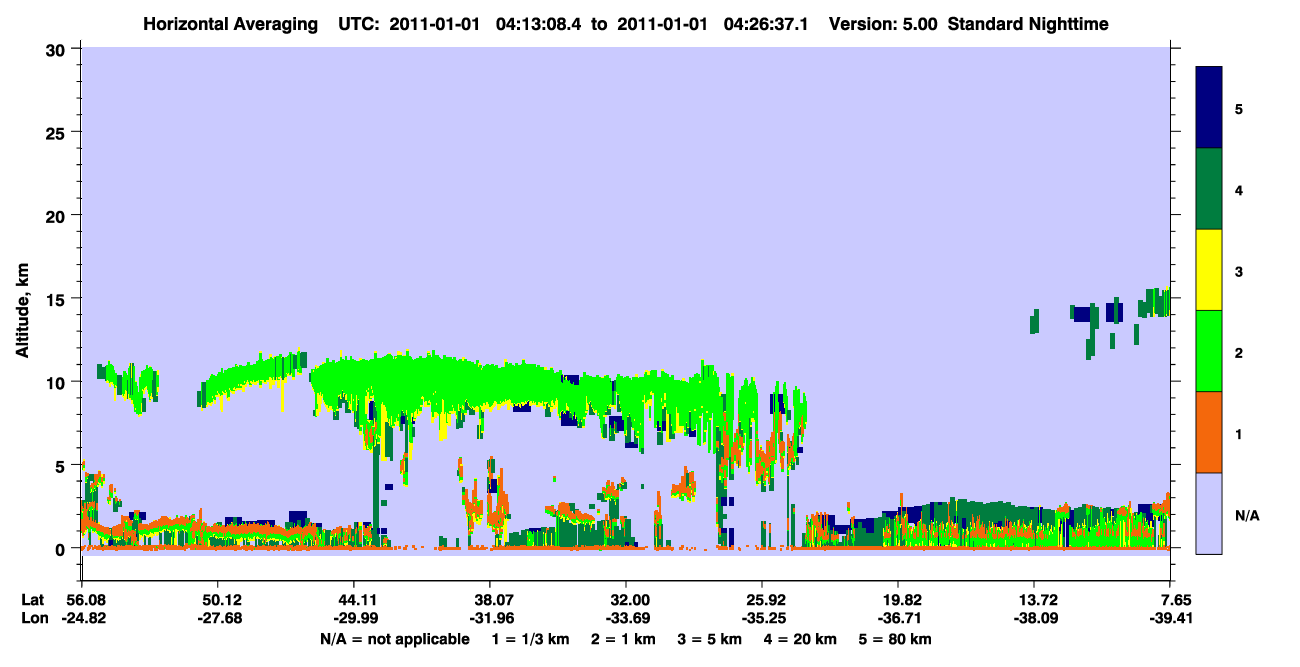Click the lavender N/A colorbar segment
This screenshot has height=667, width=1300.
1209,513
